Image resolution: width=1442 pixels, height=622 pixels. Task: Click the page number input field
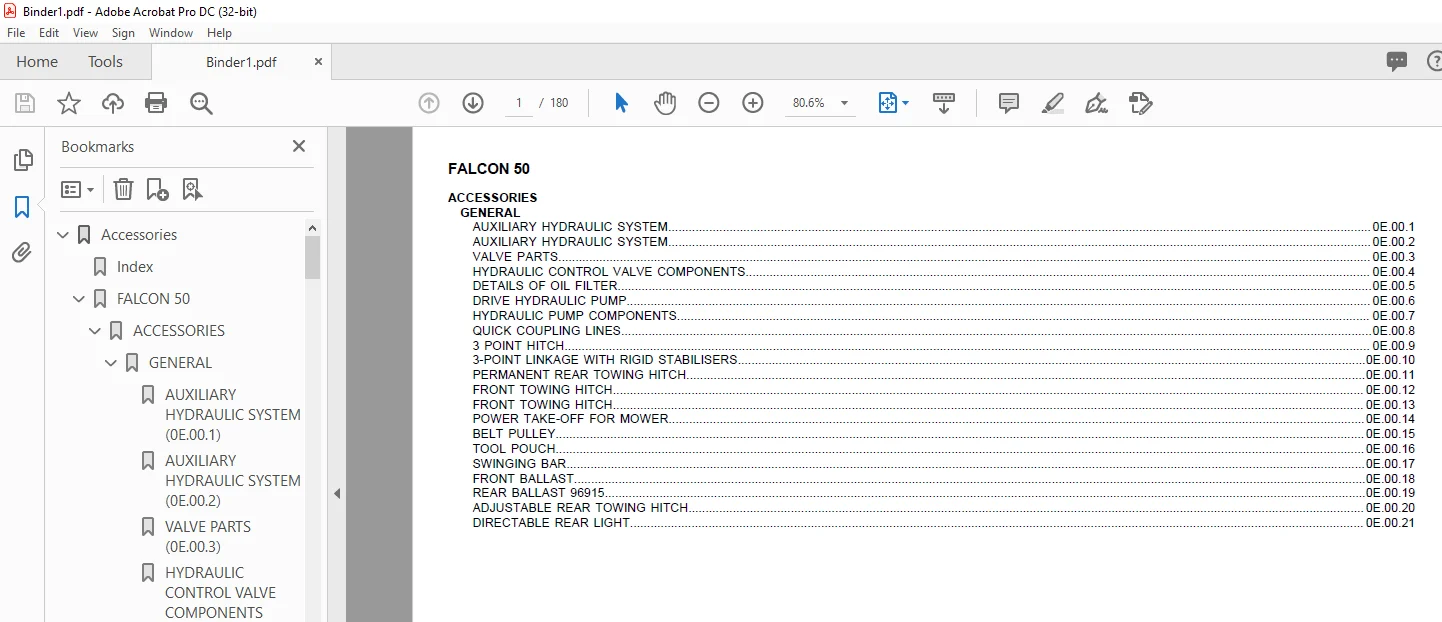[x=519, y=103]
